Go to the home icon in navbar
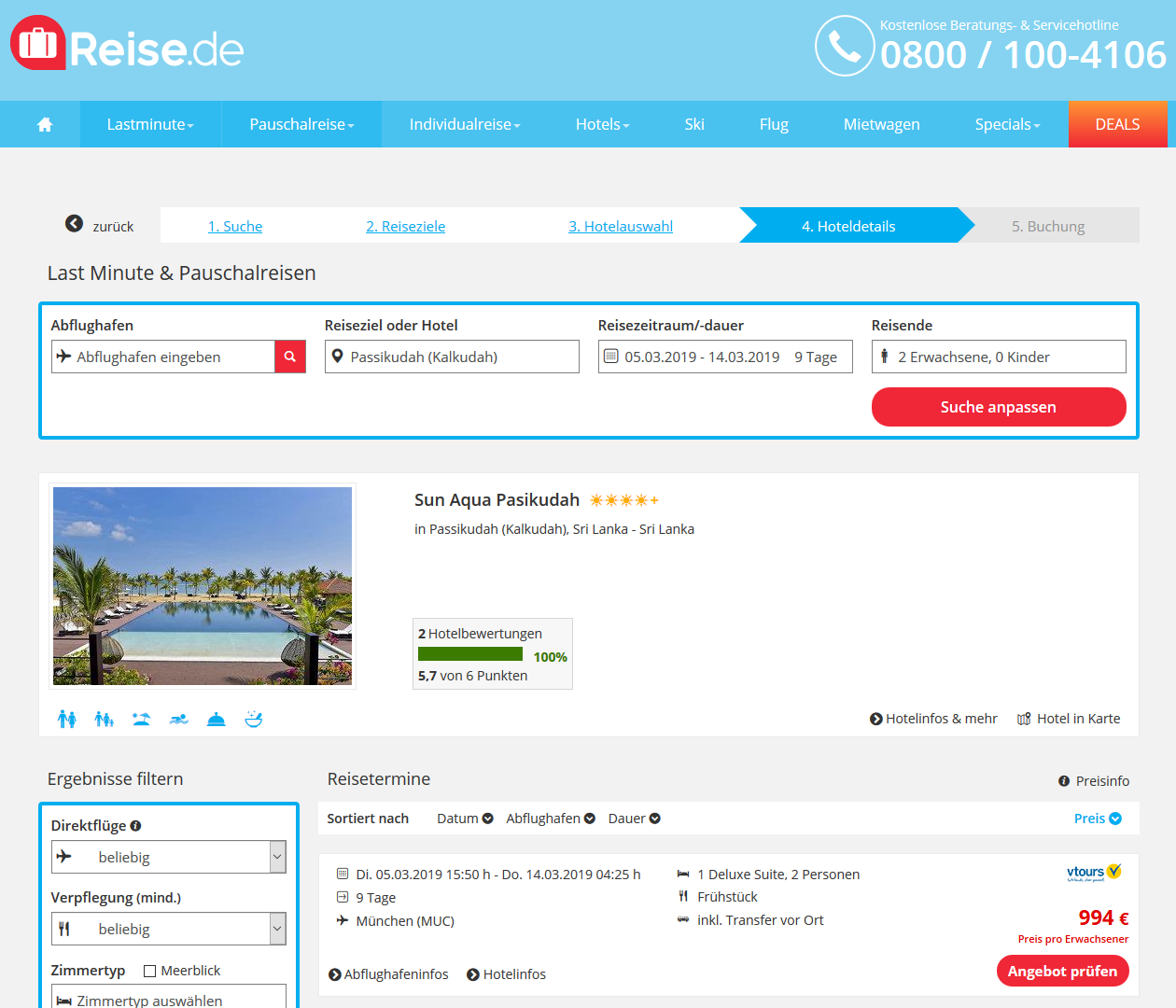Image resolution: width=1176 pixels, height=1008 pixels. coord(45,124)
